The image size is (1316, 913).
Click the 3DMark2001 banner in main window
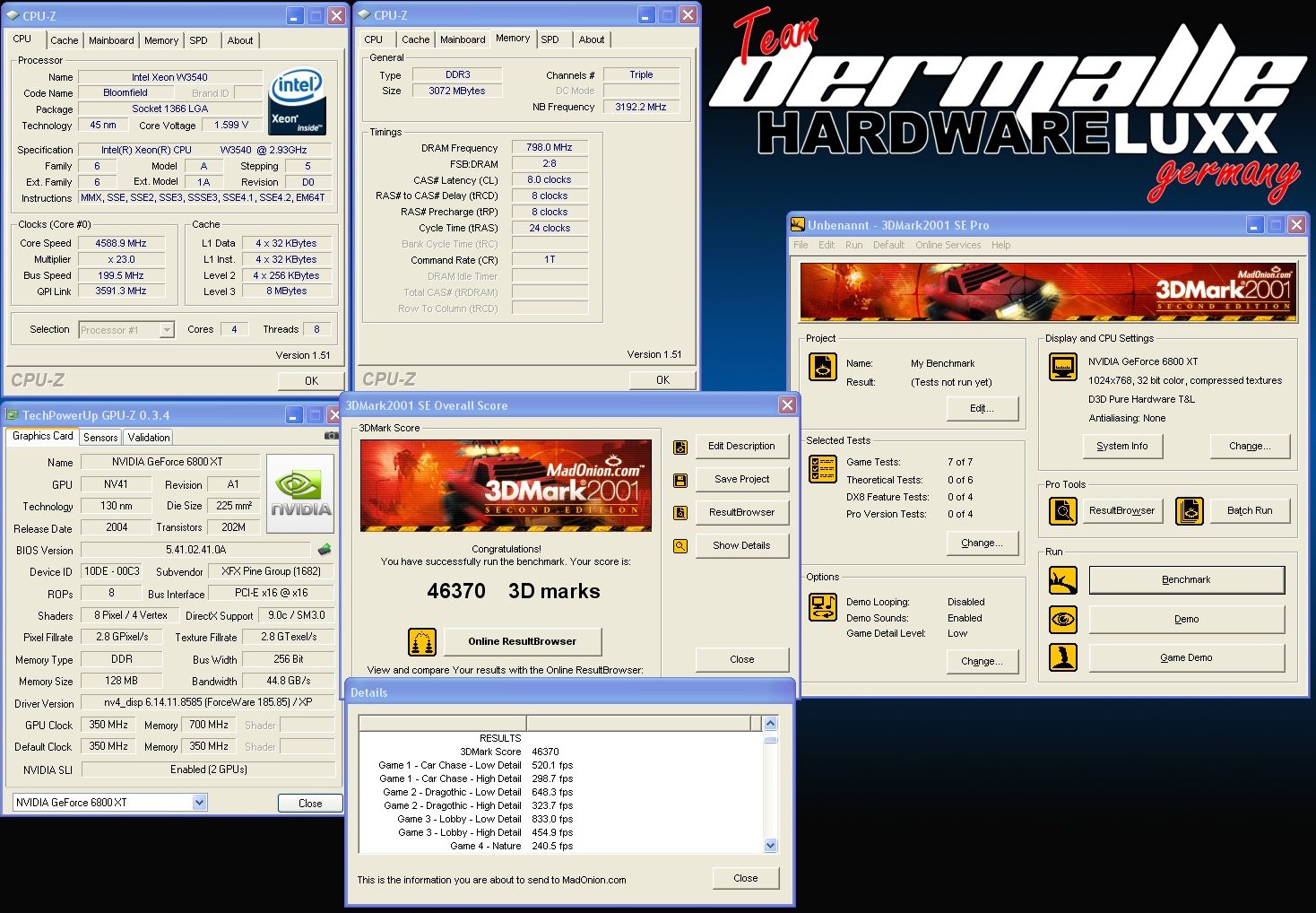click(1049, 291)
